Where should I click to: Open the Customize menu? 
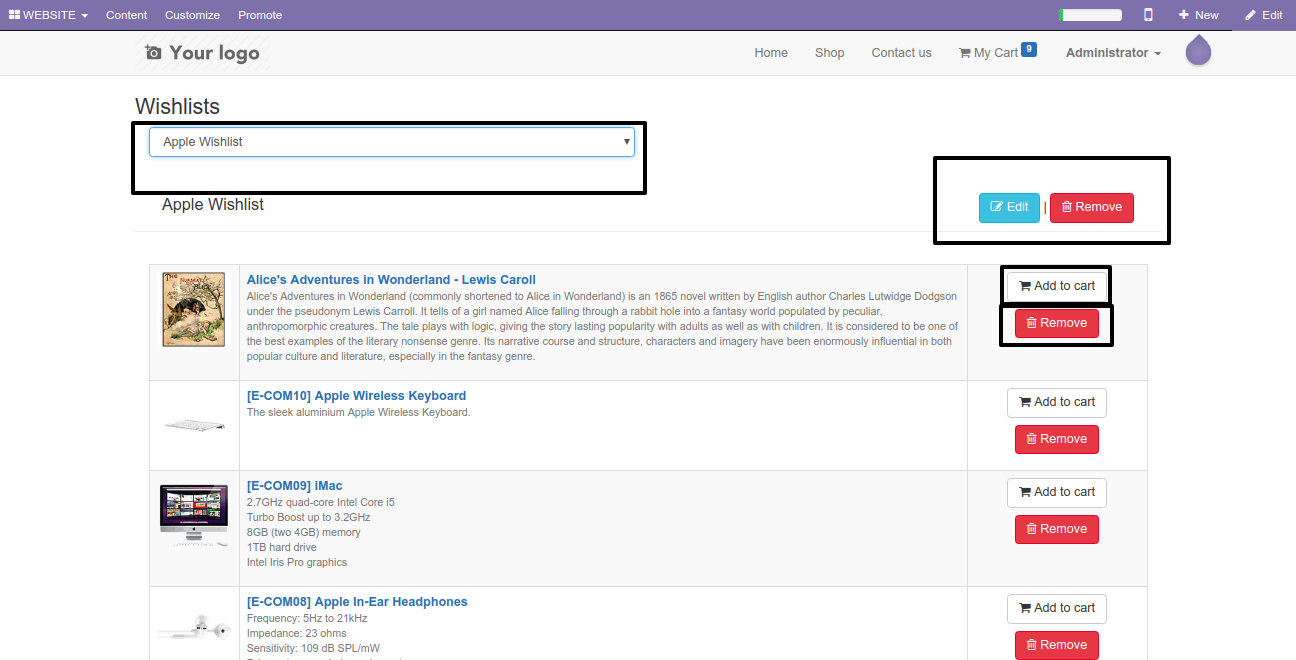(x=192, y=15)
